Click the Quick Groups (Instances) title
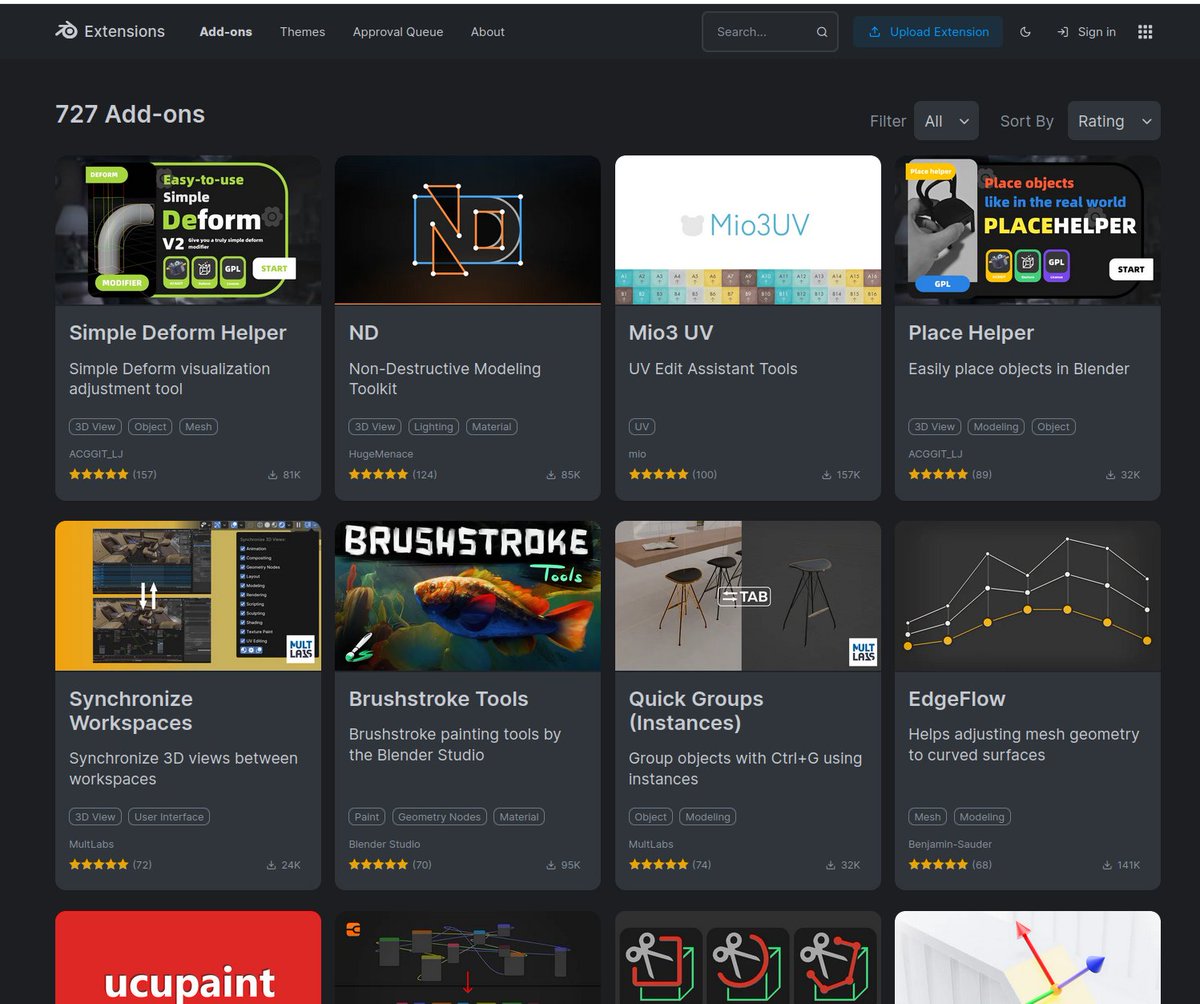 [x=696, y=711]
